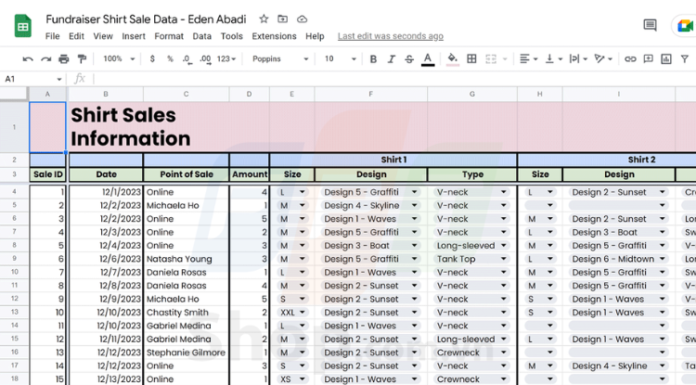Open the Extensions menu

(274, 36)
